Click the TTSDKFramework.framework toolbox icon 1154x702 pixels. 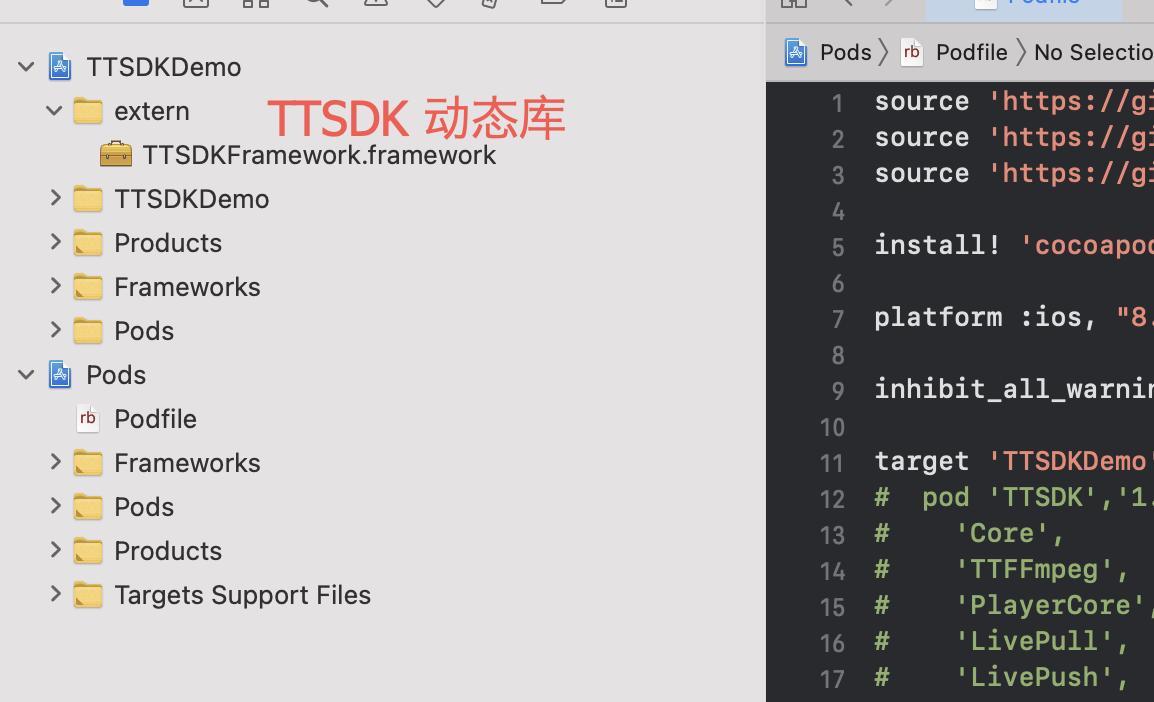click(x=116, y=154)
